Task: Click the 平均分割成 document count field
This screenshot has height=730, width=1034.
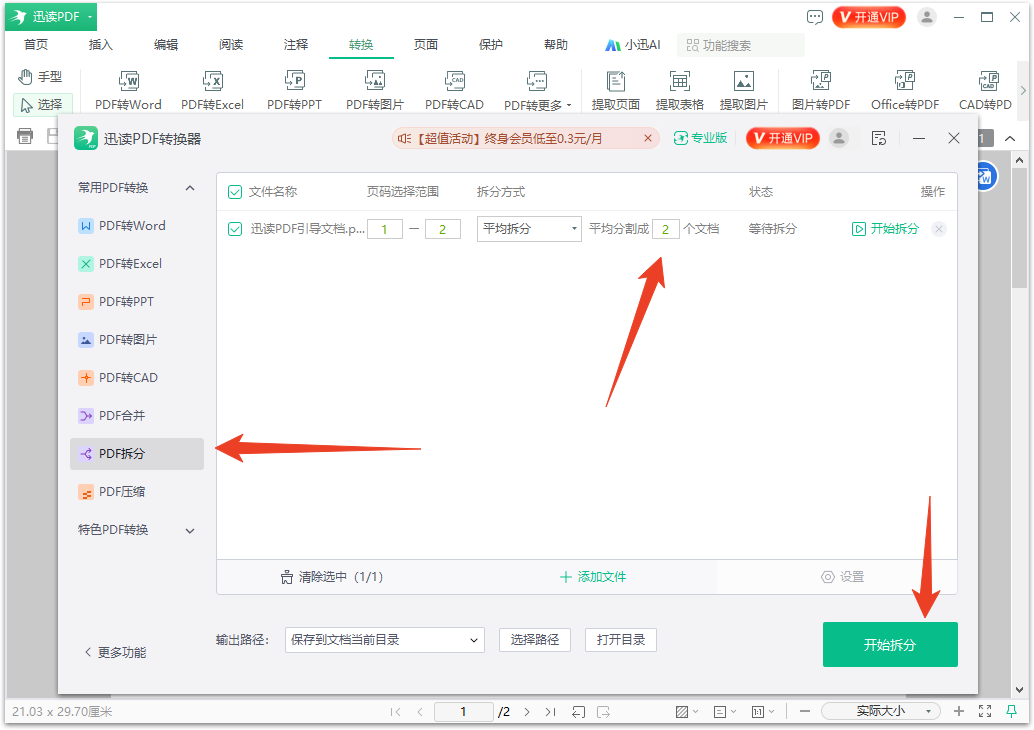Action: coord(665,229)
